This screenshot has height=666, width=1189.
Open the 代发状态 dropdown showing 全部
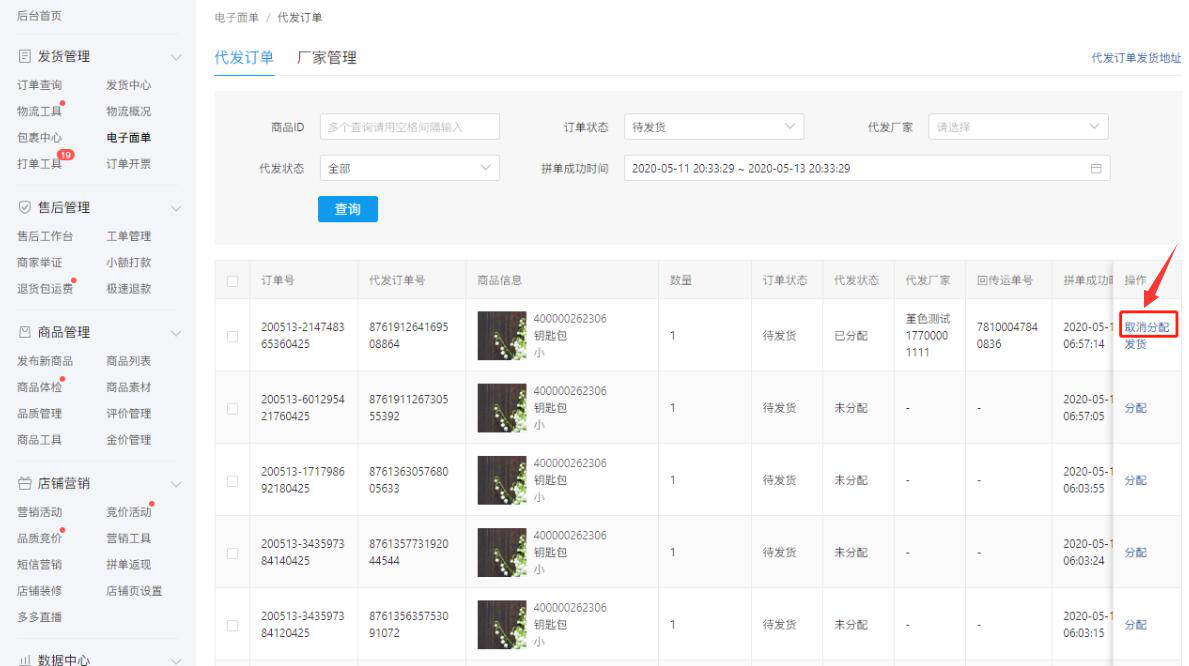pos(410,167)
